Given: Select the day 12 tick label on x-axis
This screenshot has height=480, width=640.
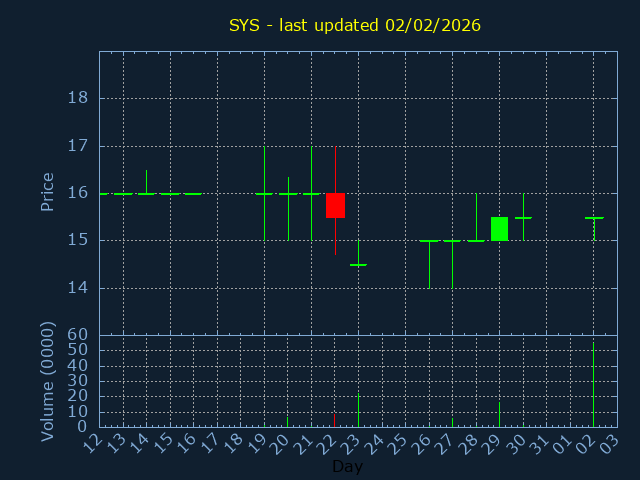Looking at the screenshot, I should (92, 443).
